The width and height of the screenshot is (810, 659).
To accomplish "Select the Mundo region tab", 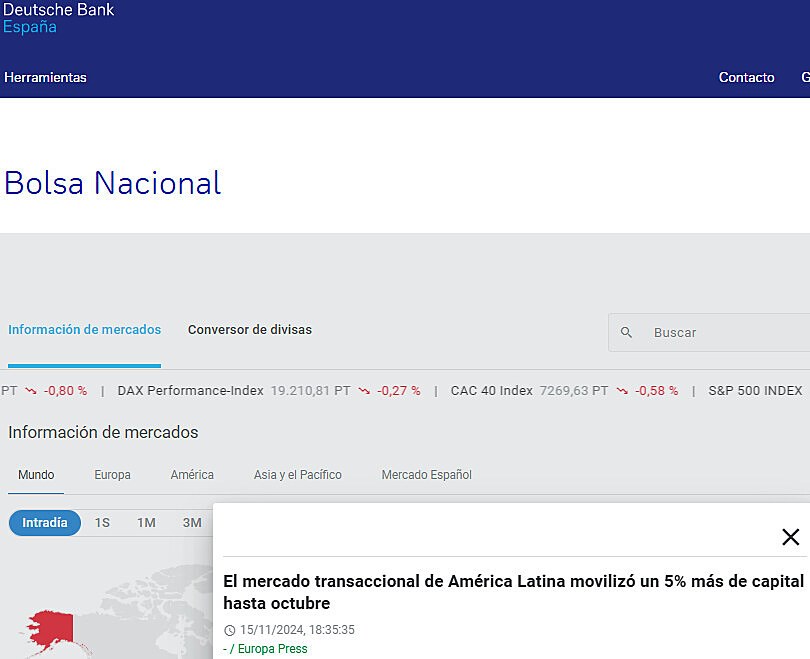I will [36, 475].
